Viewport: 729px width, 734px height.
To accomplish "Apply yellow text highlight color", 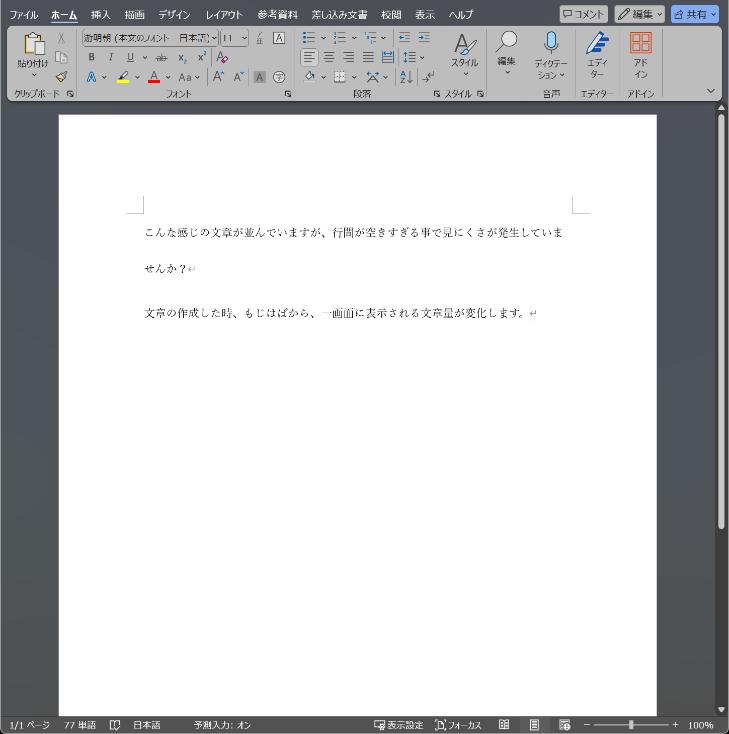I will pos(123,77).
